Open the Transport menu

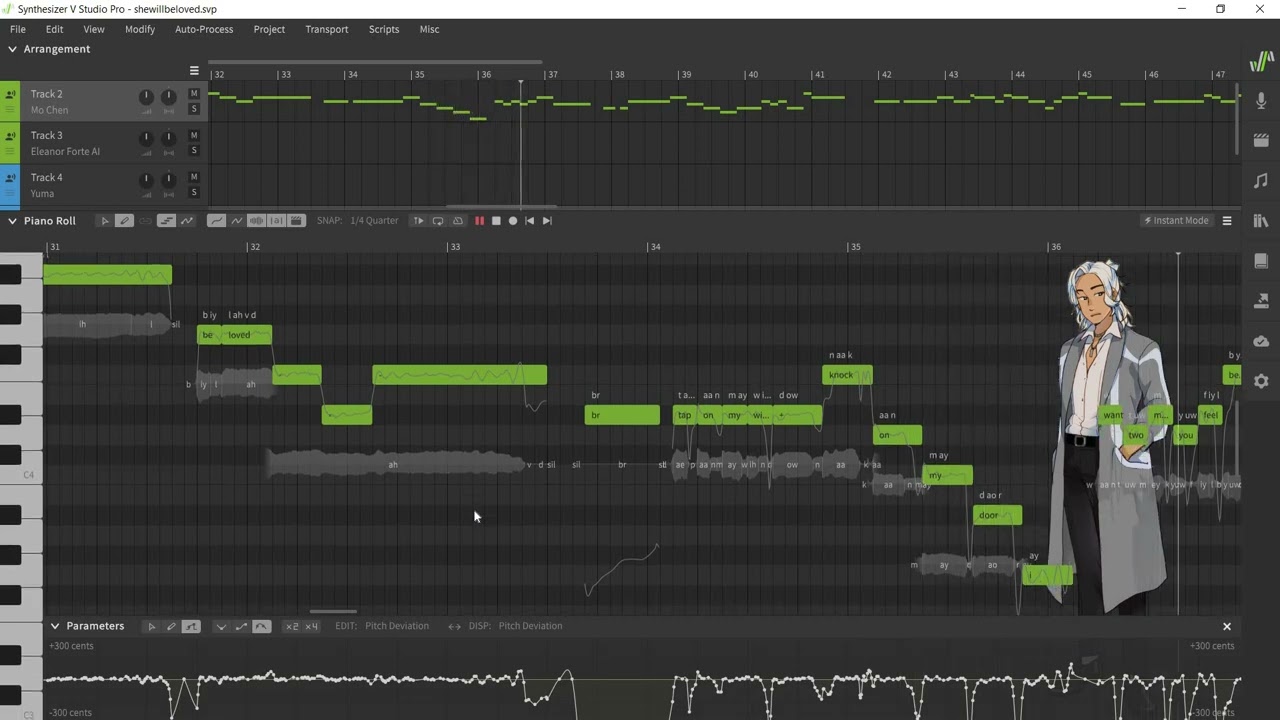click(x=327, y=29)
